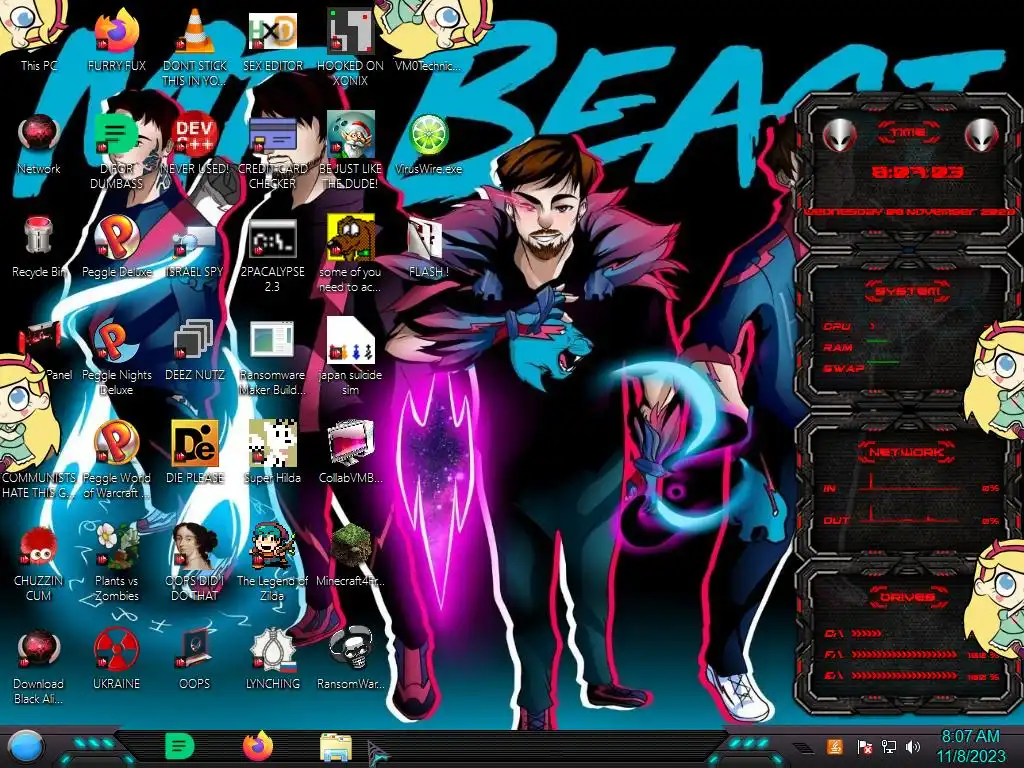
Task: Open the VM0Technic... desktop icon
Action: click(428, 36)
